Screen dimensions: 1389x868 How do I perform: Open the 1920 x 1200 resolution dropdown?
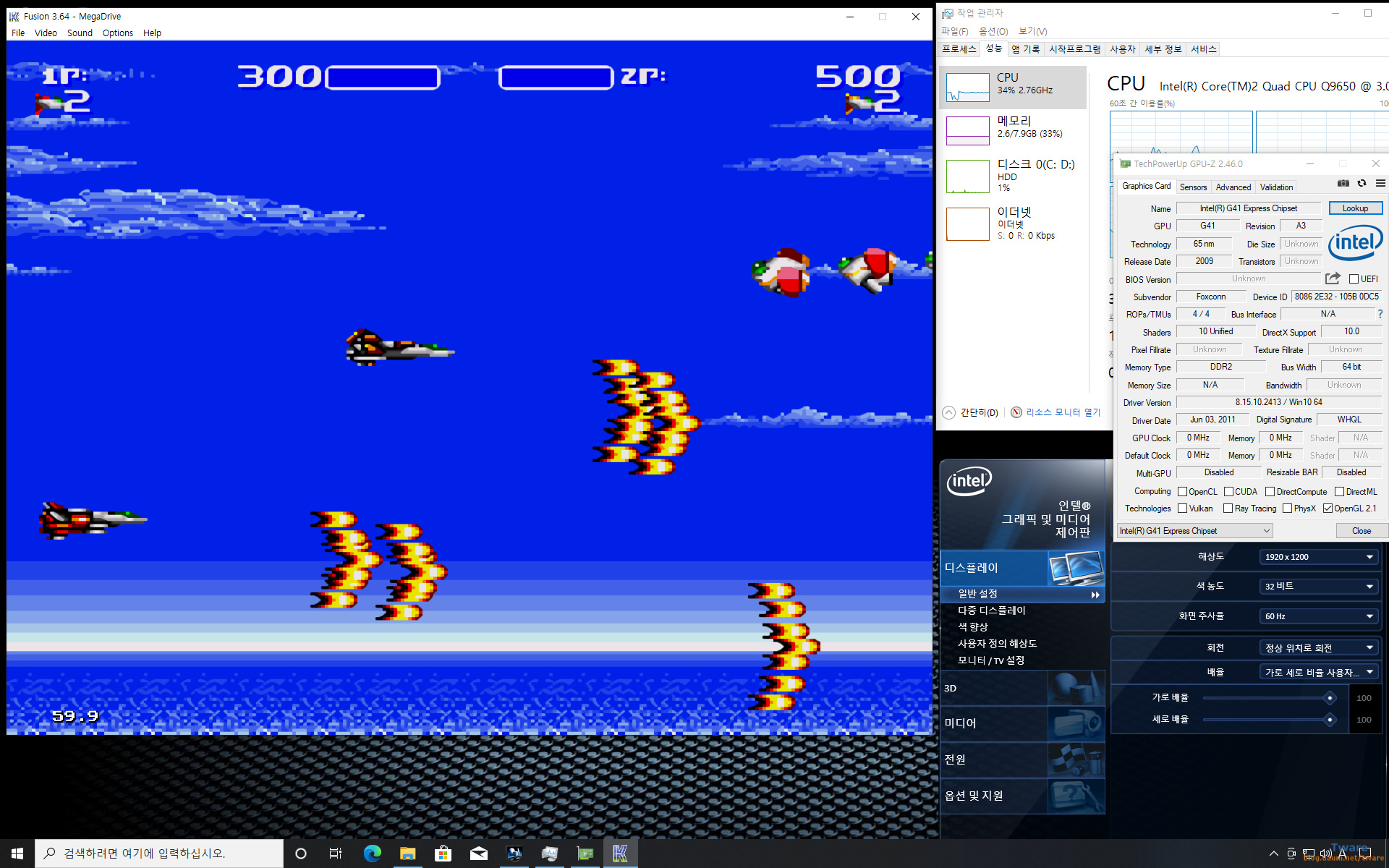click(x=1318, y=557)
